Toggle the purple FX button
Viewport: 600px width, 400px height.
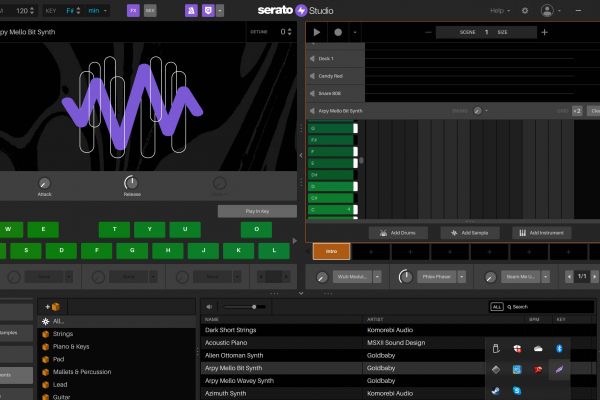tap(133, 10)
